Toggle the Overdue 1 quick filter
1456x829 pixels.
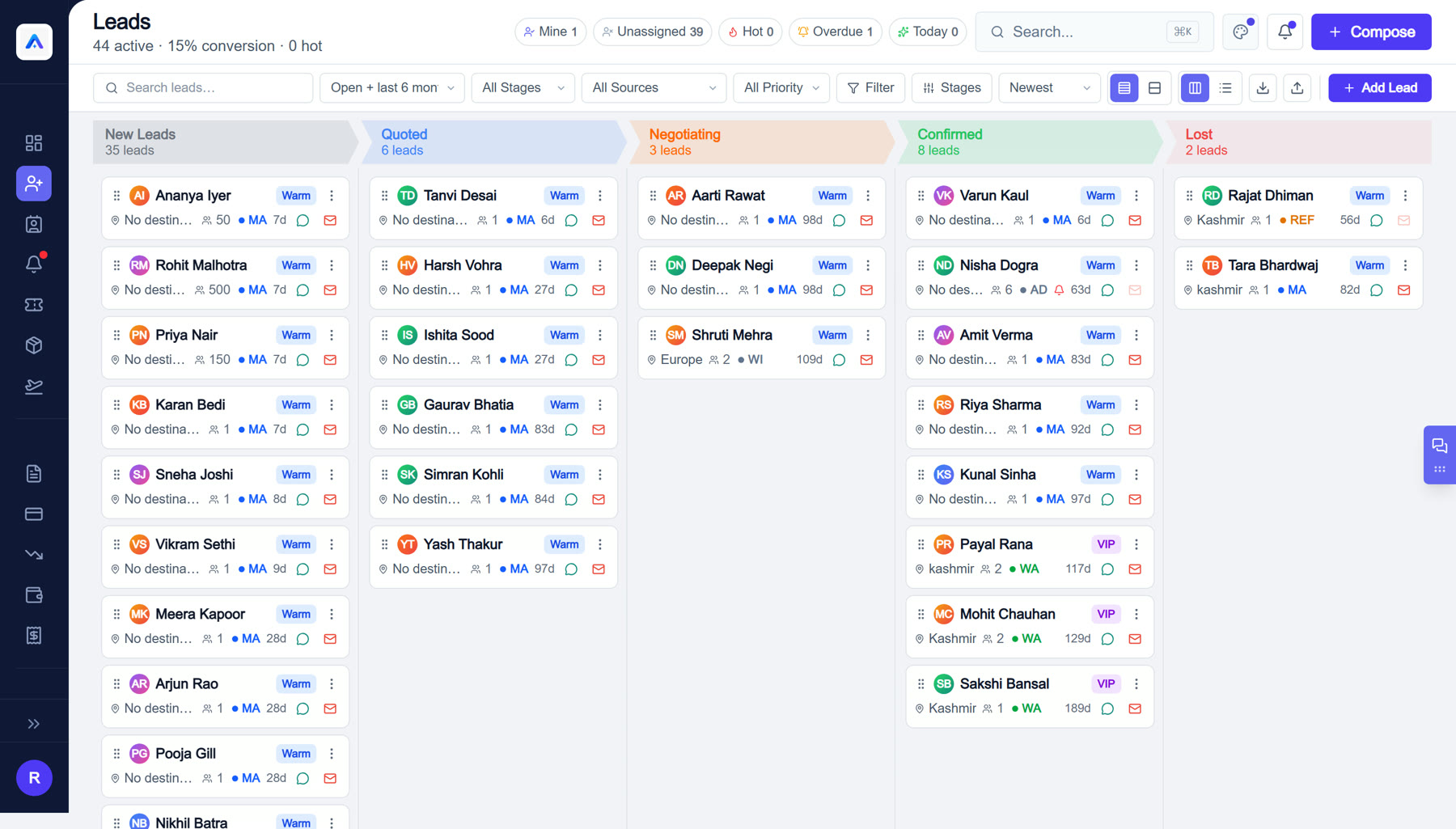835,32
